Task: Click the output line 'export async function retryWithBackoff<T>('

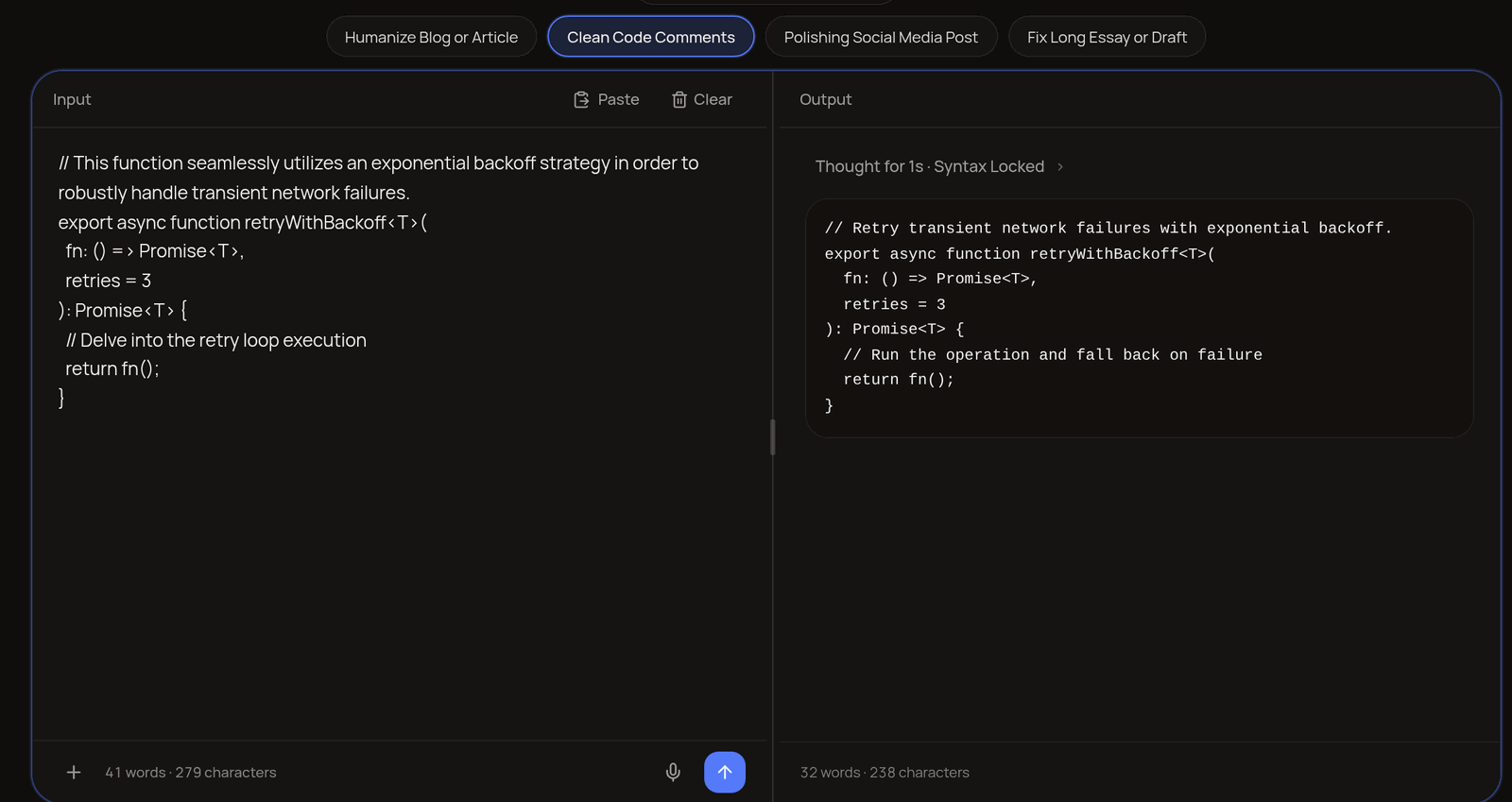Action: coord(1020,254)
